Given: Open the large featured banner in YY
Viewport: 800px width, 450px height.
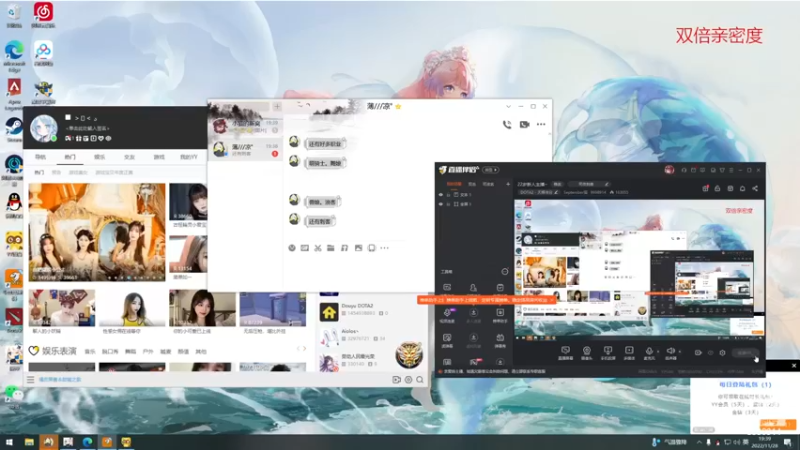Looking at the screenshot, I should [x=97, y=232].
